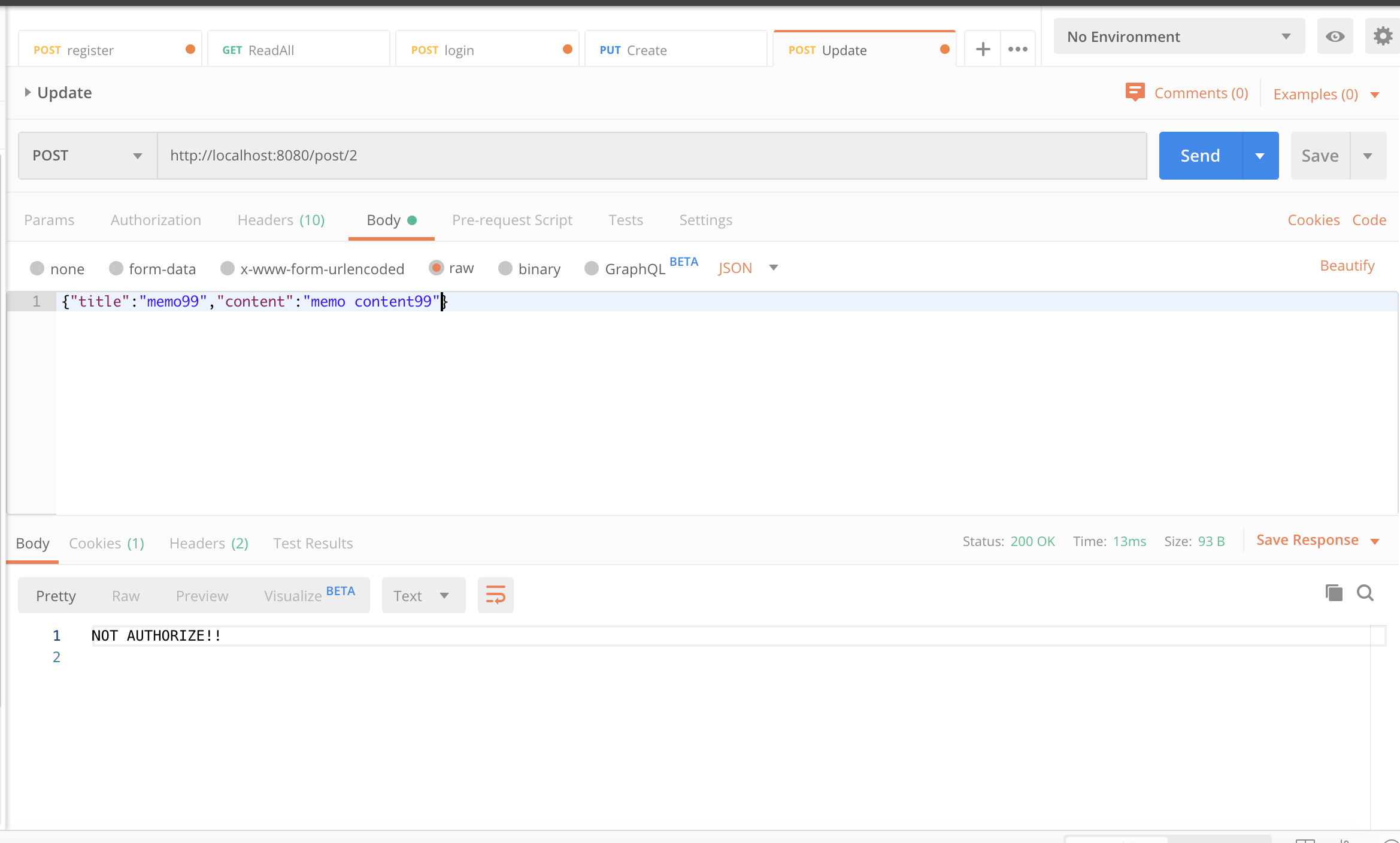Click the blue Send button
This screenshot has width=1400, height=843.
coord(1200,156)
